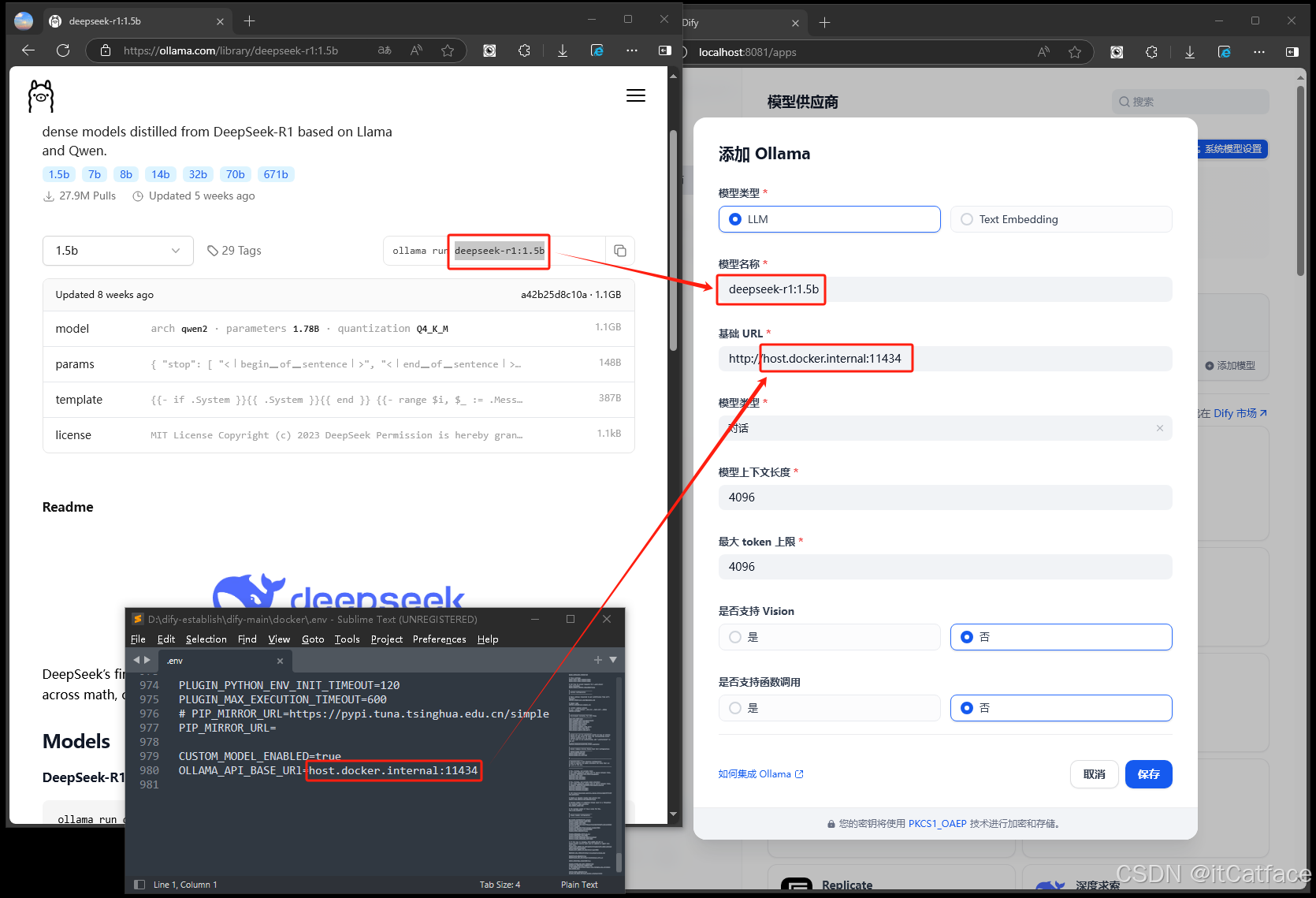Clear the model type field with X
This screenshot has height=898, width=1316.
coord(1159,428)
